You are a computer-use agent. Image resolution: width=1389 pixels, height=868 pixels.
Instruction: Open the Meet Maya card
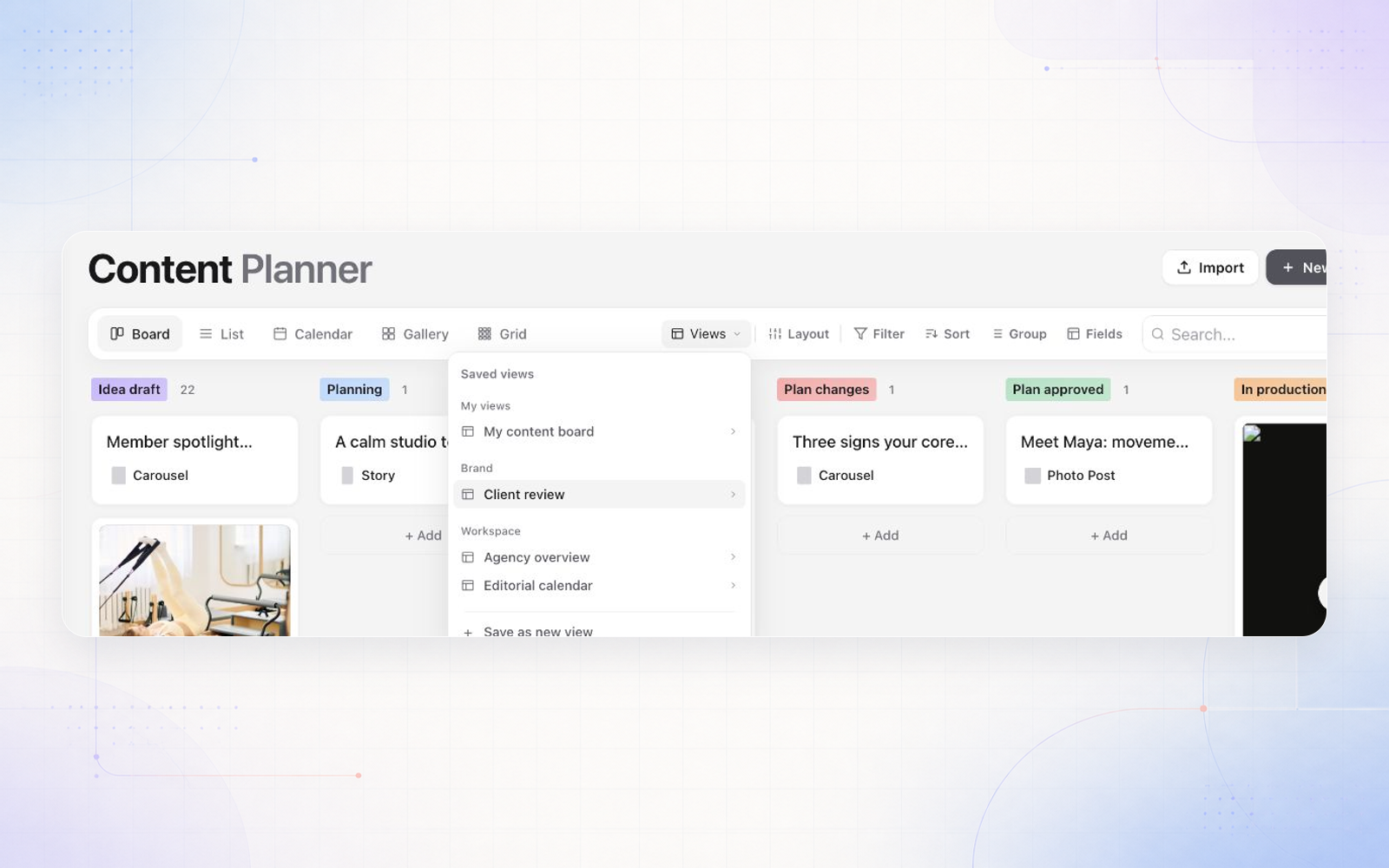coord(1109,460)
